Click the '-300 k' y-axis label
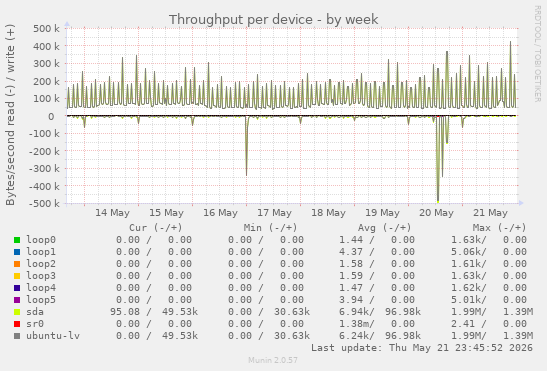 click(44, 169)
